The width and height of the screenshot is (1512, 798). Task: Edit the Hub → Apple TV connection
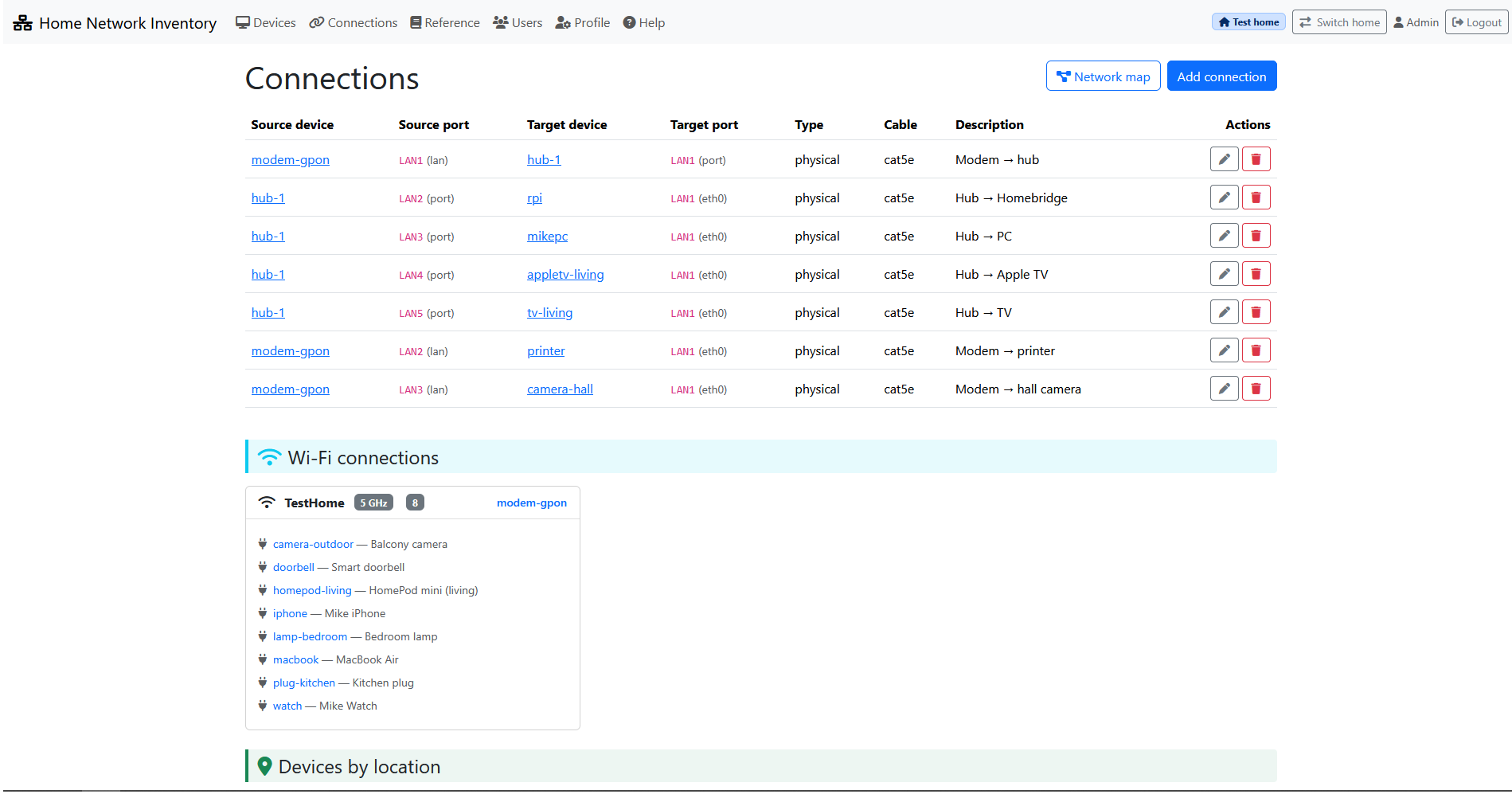pyautogui.click(x=1224, y=274)
